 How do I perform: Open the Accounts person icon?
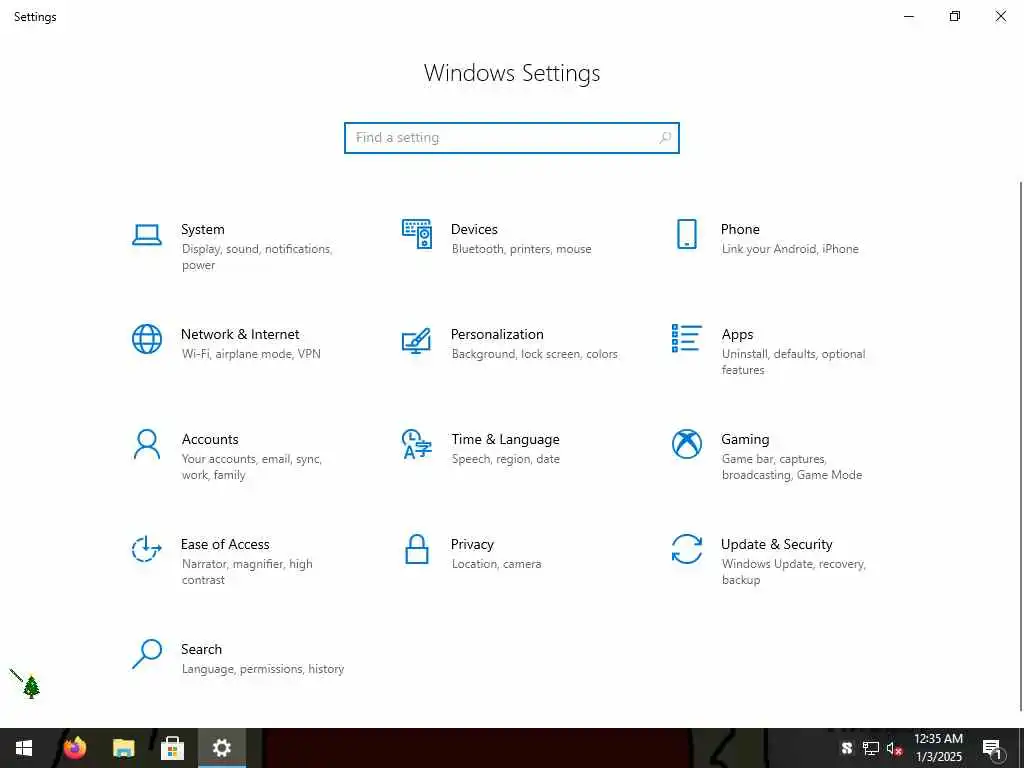coord(147,444)
